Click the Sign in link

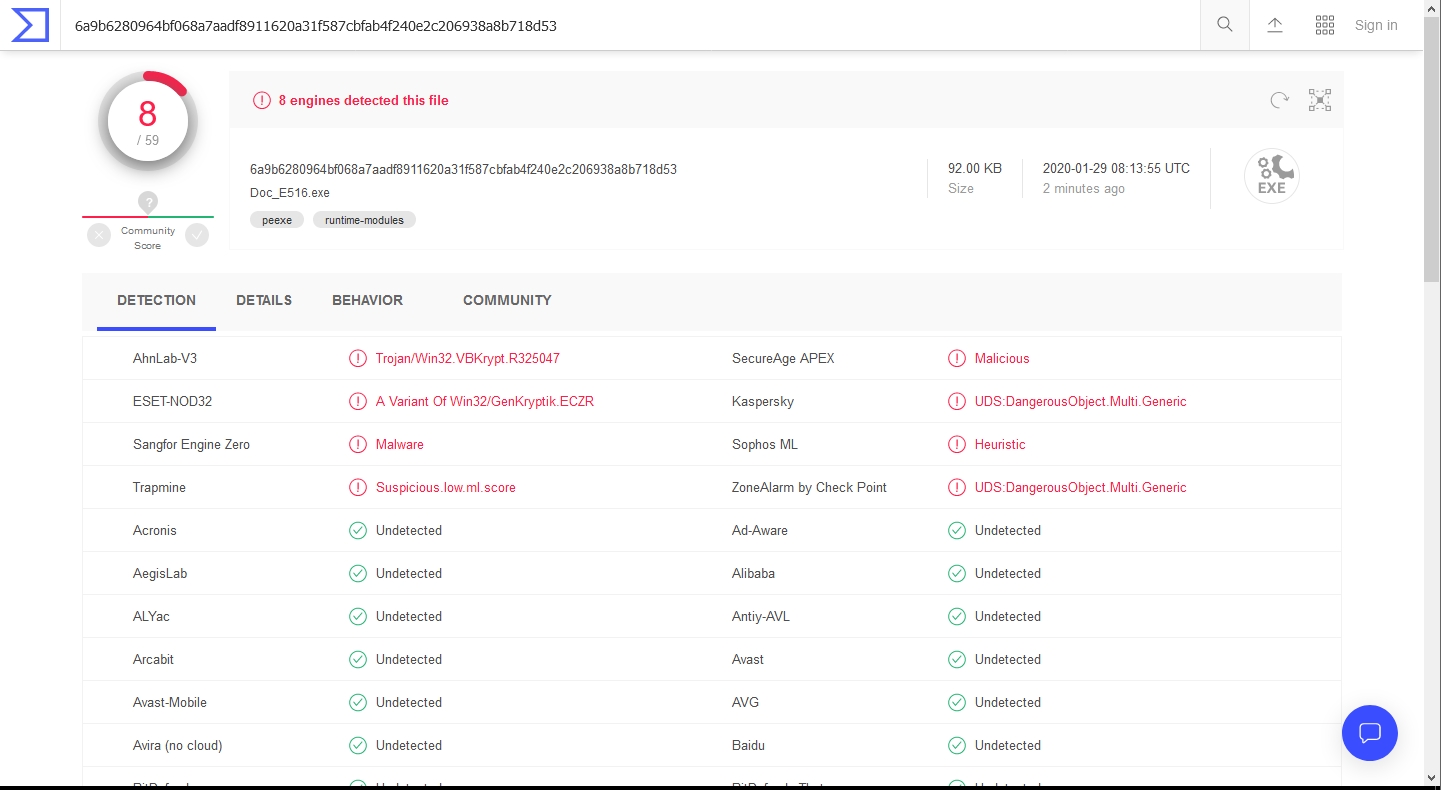1376,25
